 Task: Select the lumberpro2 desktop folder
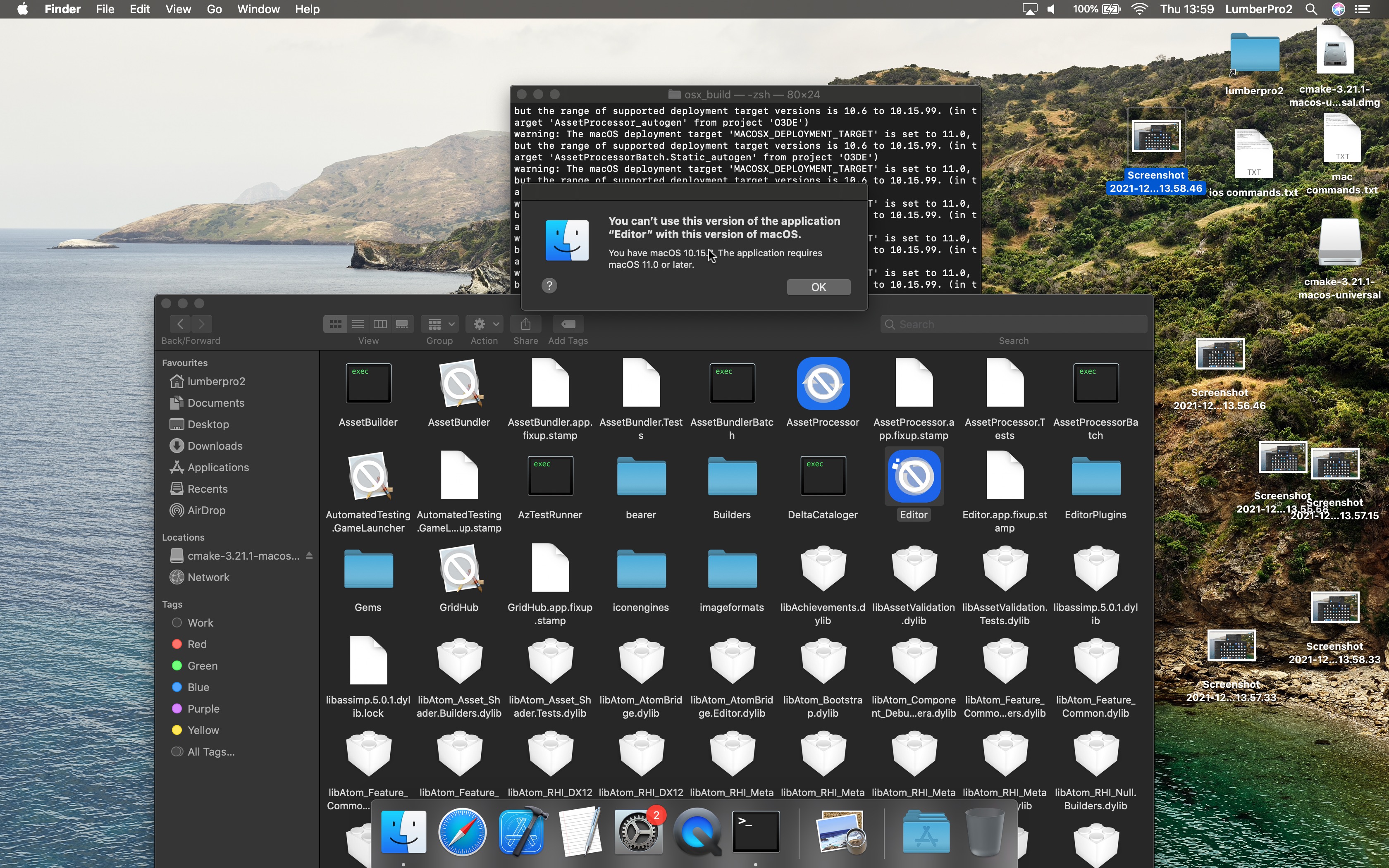point(1255,64)
